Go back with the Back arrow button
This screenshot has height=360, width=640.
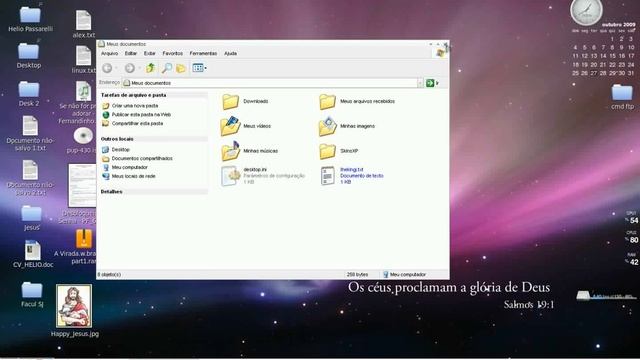pyautogui.click(x=107, y=68)
